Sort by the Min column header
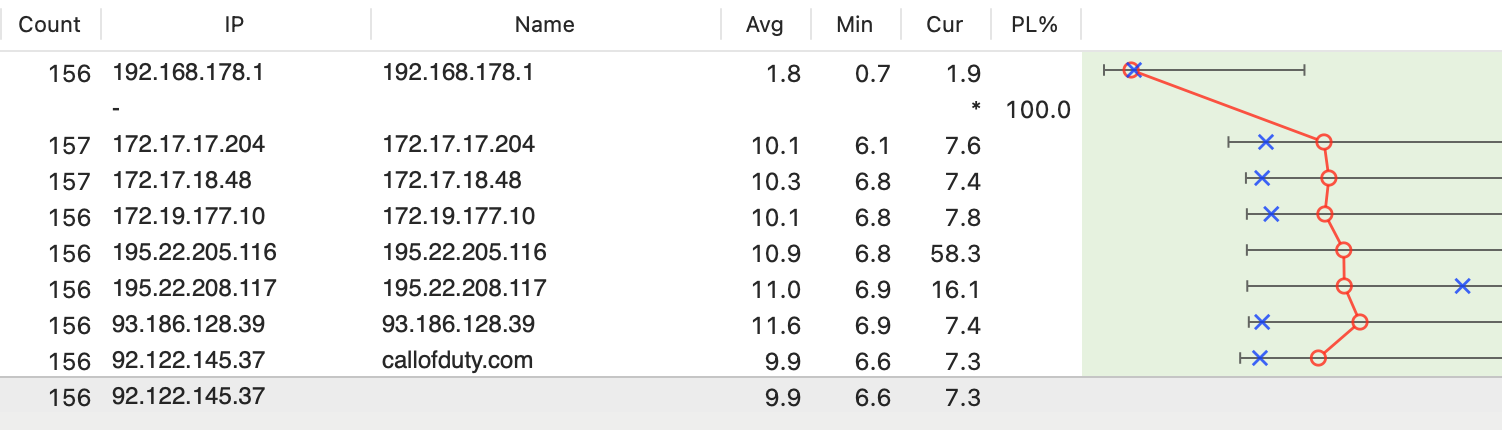Image resolution: width=1502 pixels, height=430 pixels. tap(855, 24)
